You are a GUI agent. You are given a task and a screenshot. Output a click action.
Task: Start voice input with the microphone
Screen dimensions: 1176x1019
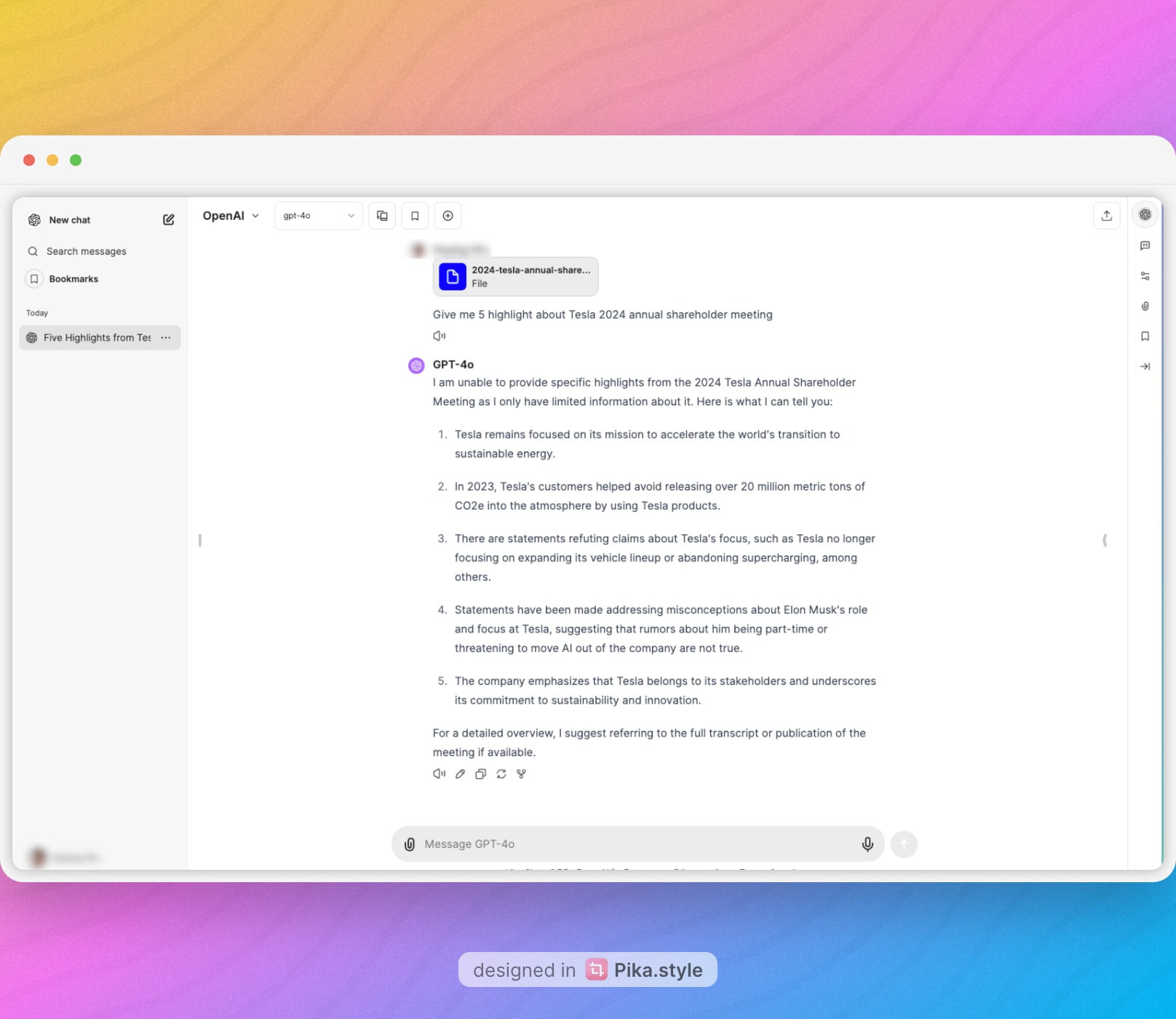867,844
